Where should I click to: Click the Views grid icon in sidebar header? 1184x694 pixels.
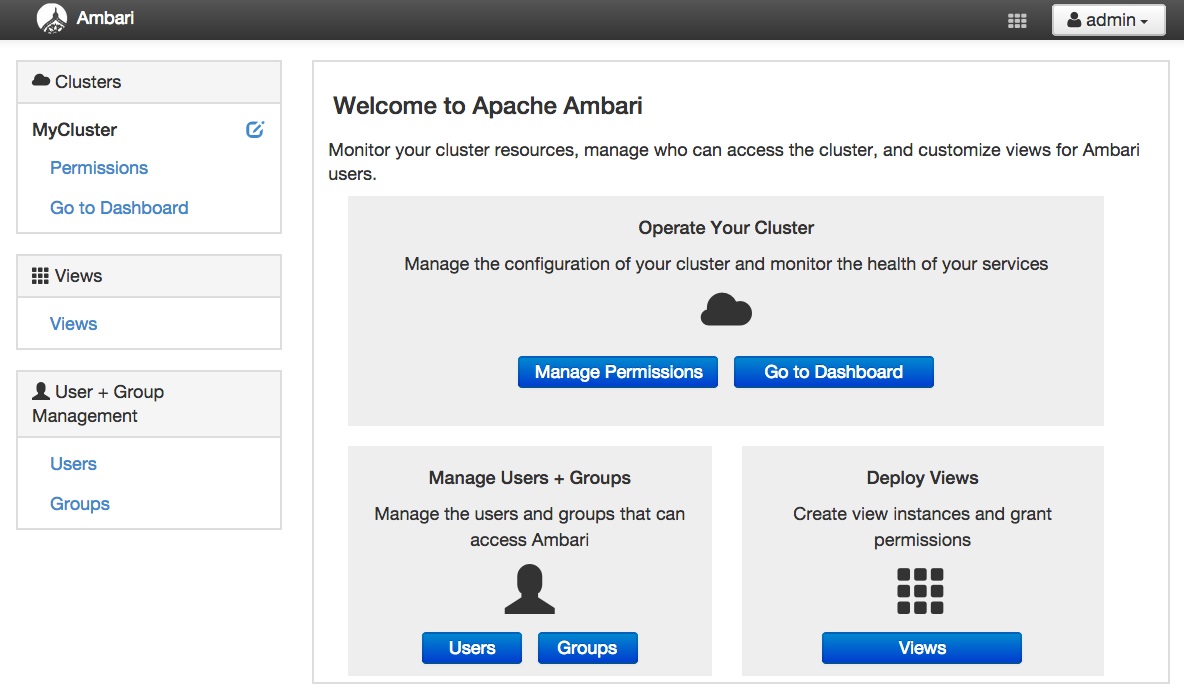point(40,276)
